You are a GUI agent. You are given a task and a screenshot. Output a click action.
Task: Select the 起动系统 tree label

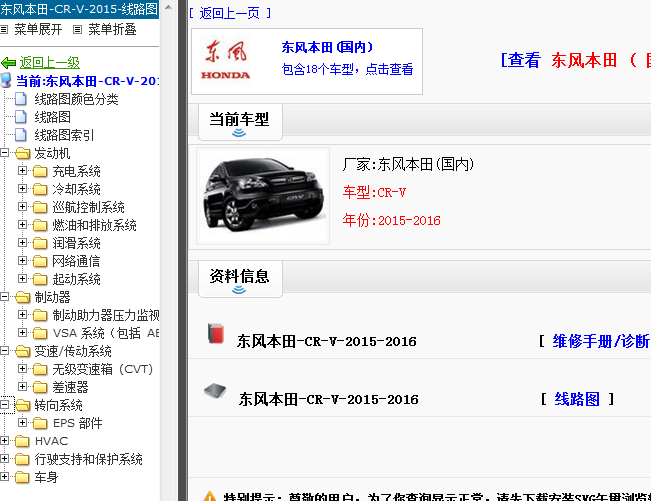[76, 279]
